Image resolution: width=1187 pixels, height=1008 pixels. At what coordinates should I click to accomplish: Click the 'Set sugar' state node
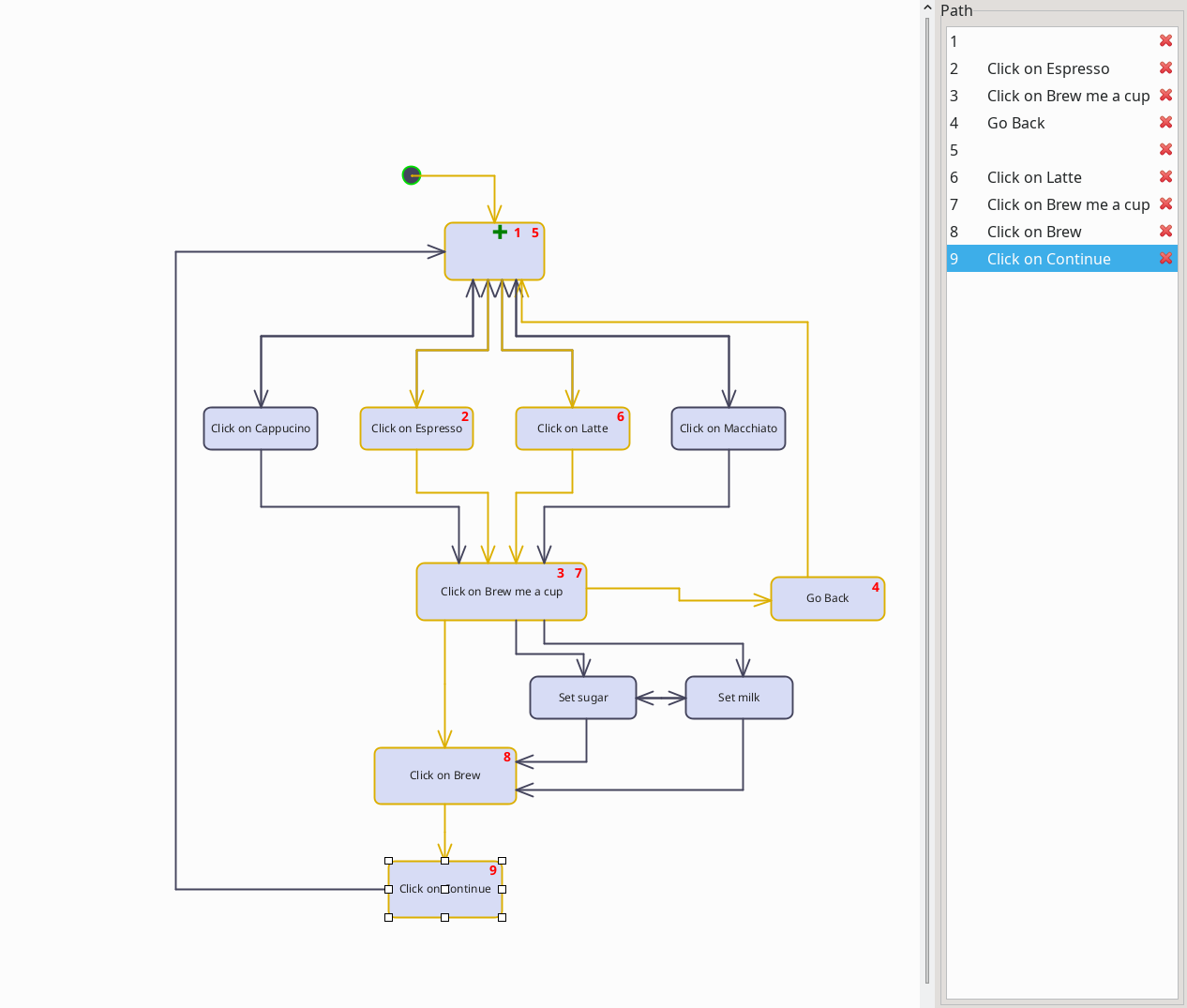click(x=582, y=697)
